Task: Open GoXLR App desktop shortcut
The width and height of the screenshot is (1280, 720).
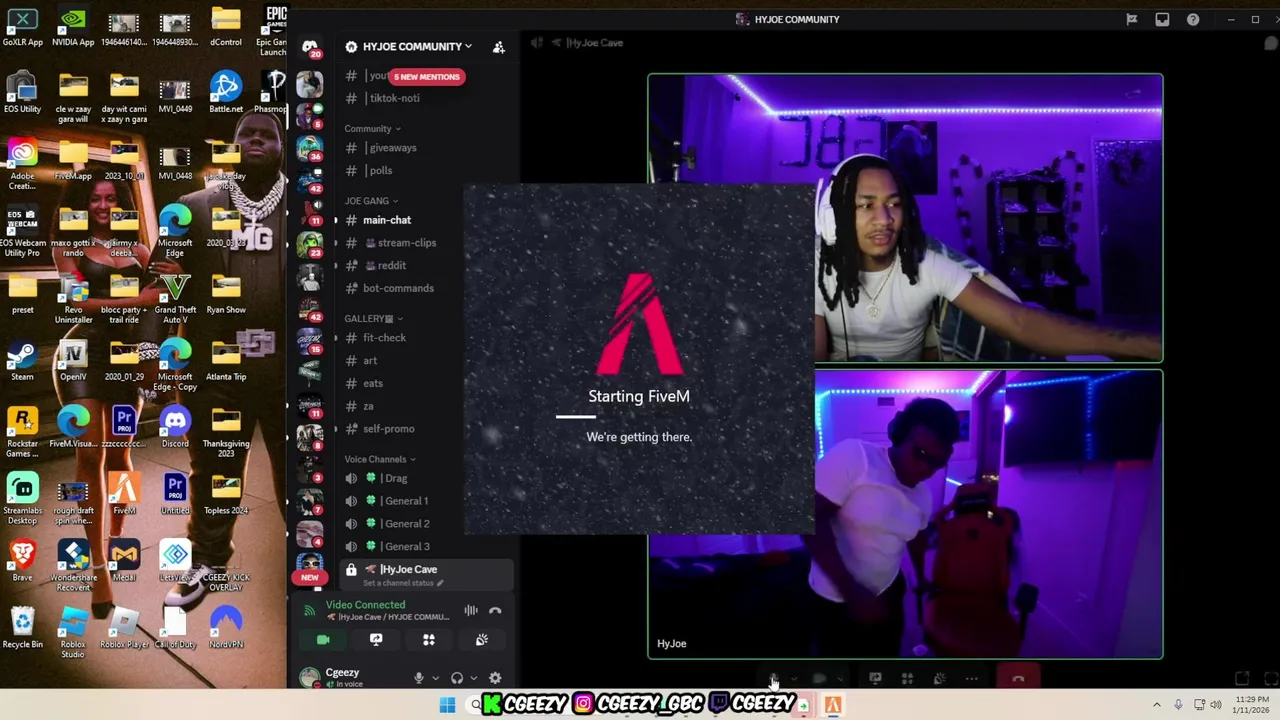Action: pyautogui.click(x=22, y=27)
